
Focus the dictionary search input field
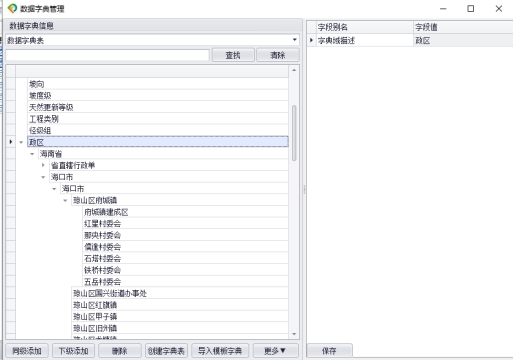[107, 55]
